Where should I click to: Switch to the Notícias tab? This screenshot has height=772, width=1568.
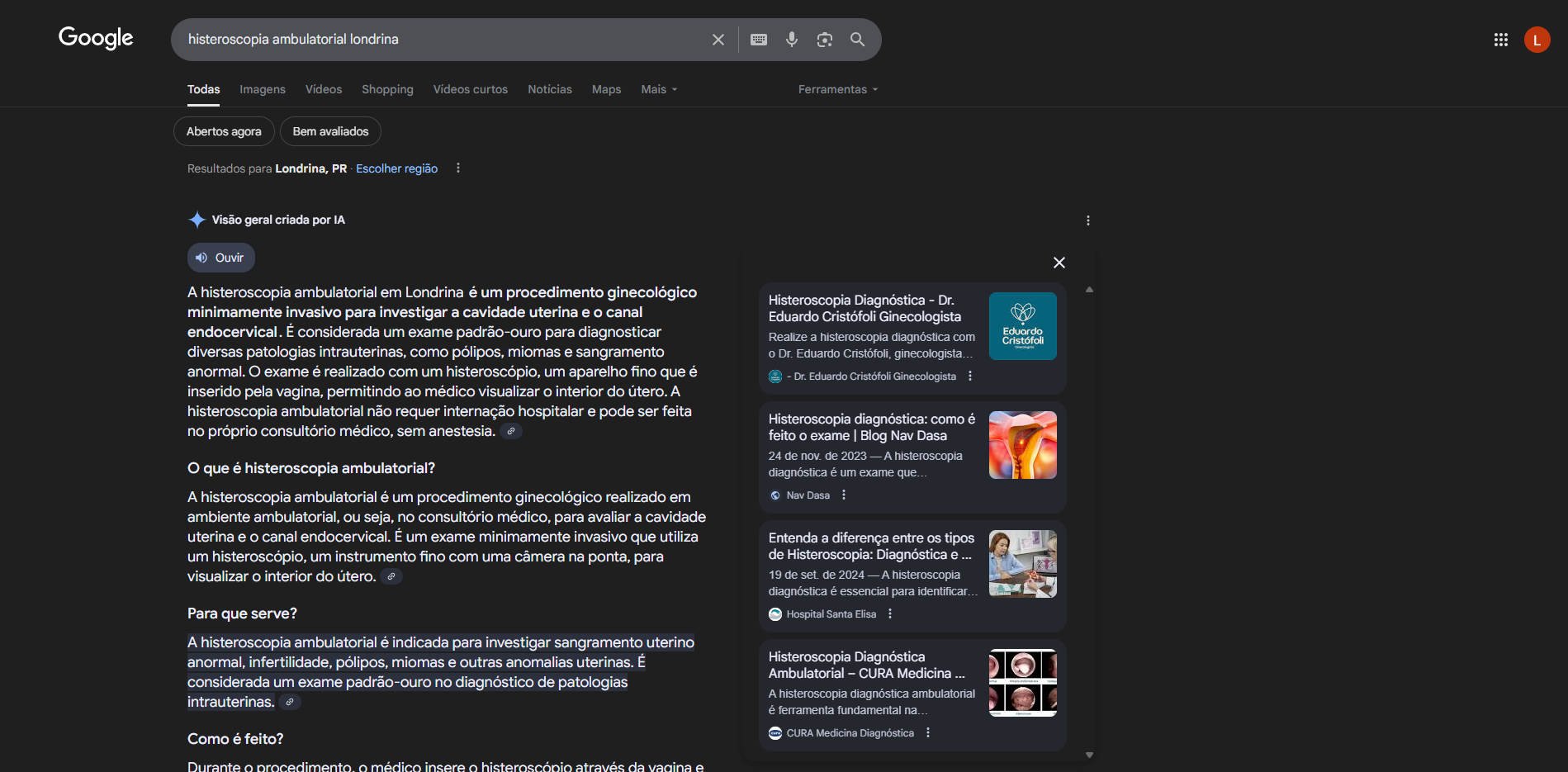(550, 89)
